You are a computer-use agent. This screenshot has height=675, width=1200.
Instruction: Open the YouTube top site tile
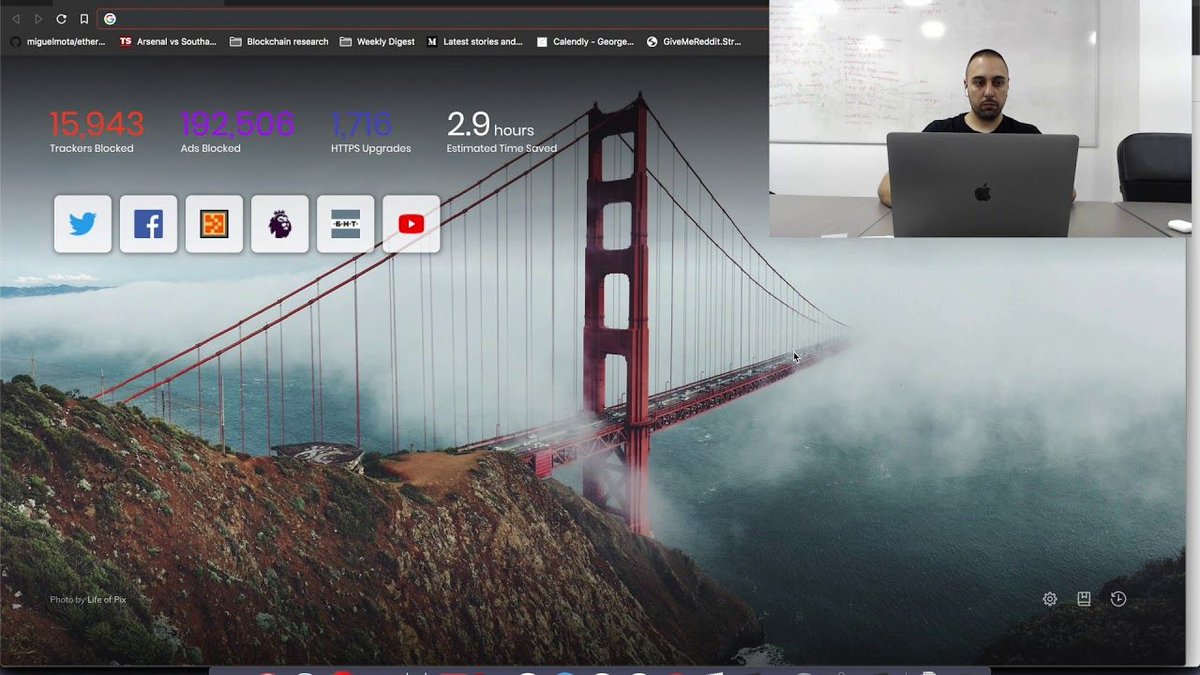click(x=411, y=224)
